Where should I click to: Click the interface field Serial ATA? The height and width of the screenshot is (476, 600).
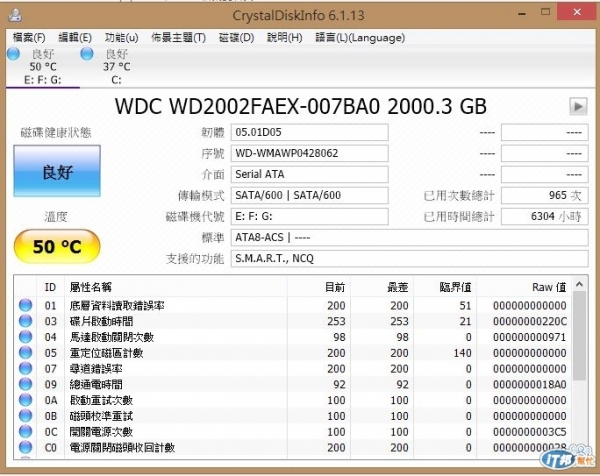(310, 174)
